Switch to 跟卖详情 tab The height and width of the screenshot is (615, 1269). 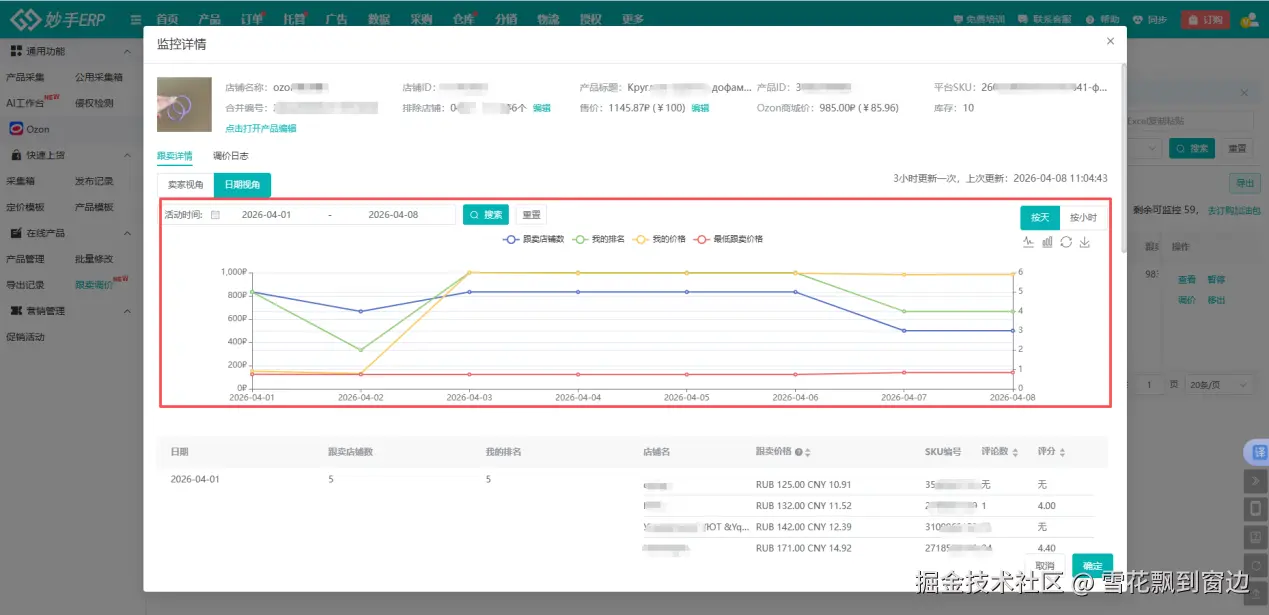(x=175, y=156)
